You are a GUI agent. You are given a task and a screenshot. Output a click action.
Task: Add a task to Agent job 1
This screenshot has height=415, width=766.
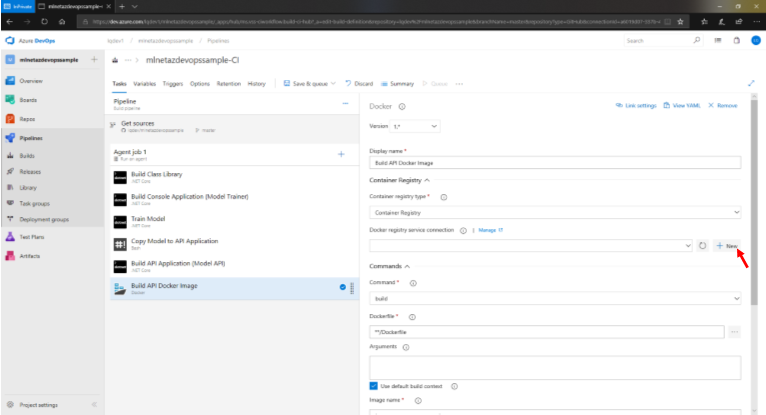point(341,154)
